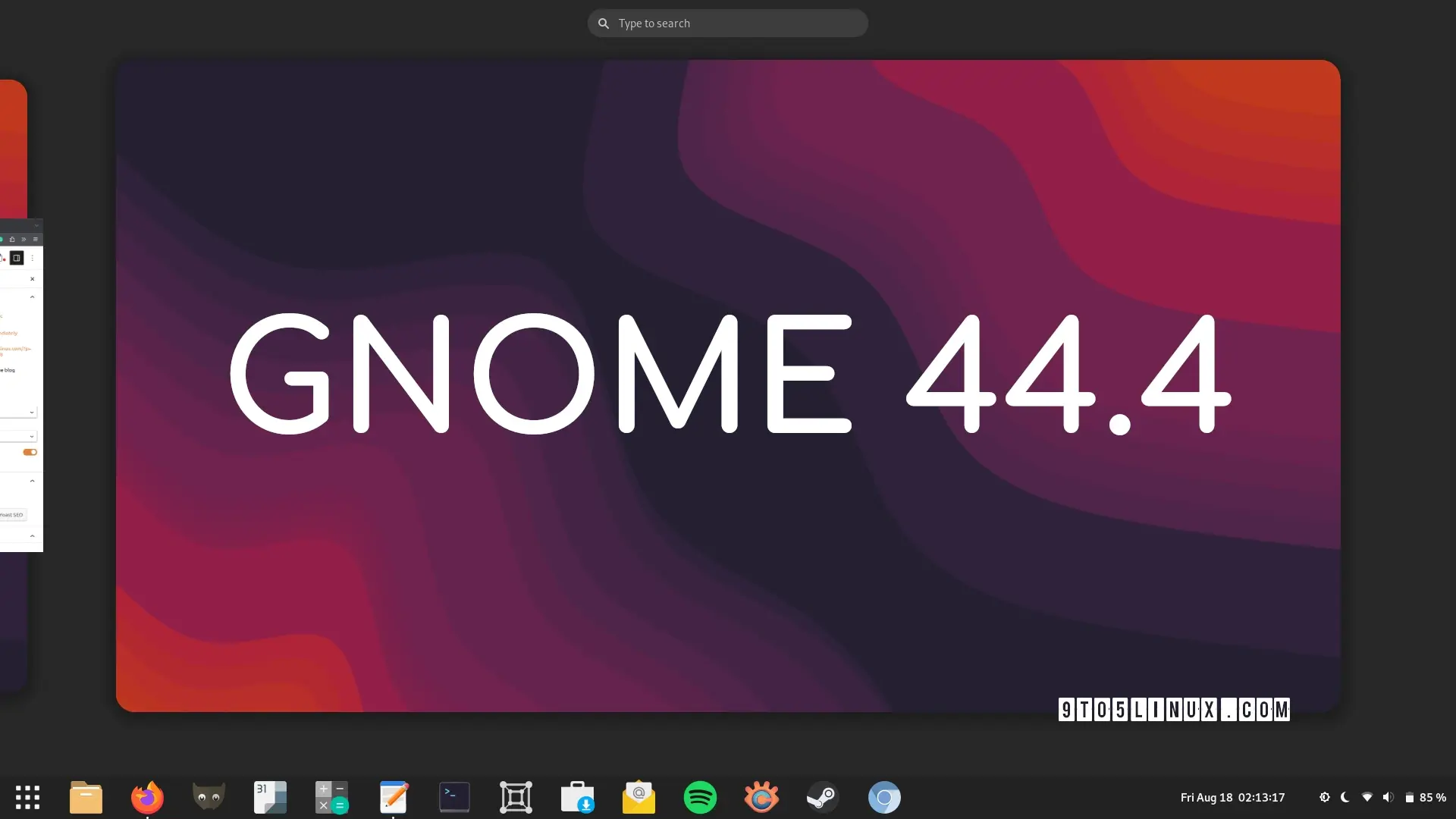
Task: Click the battery 85 % indicator
Action: (1426, 797)
